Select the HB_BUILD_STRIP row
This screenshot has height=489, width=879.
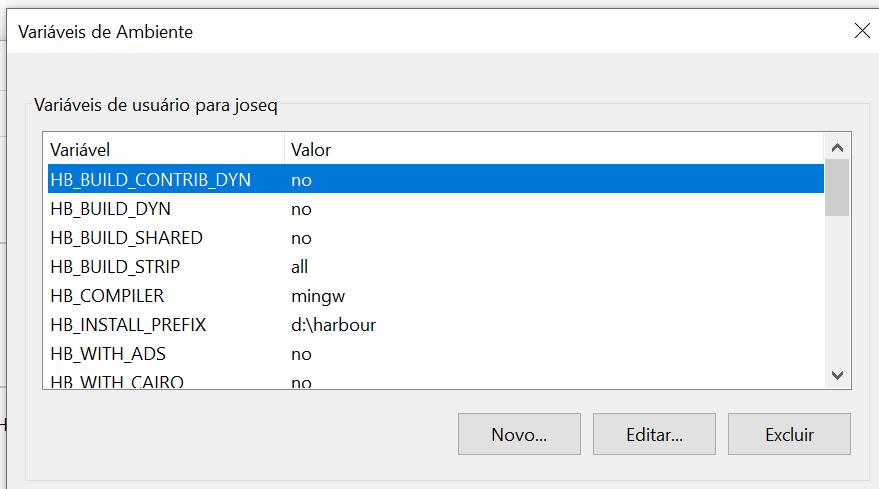(115, 267)
